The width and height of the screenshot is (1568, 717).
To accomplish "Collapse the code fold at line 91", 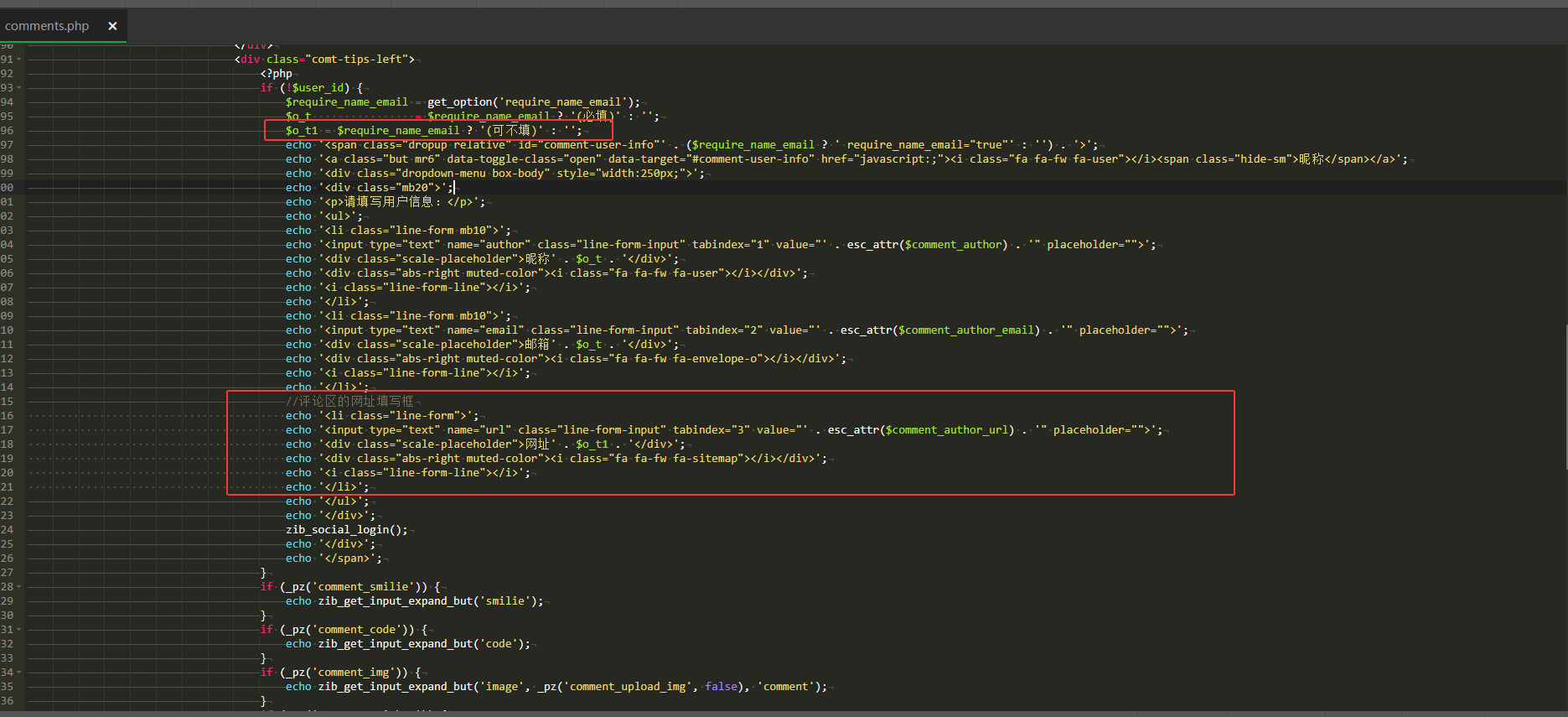I will [18, 60].
